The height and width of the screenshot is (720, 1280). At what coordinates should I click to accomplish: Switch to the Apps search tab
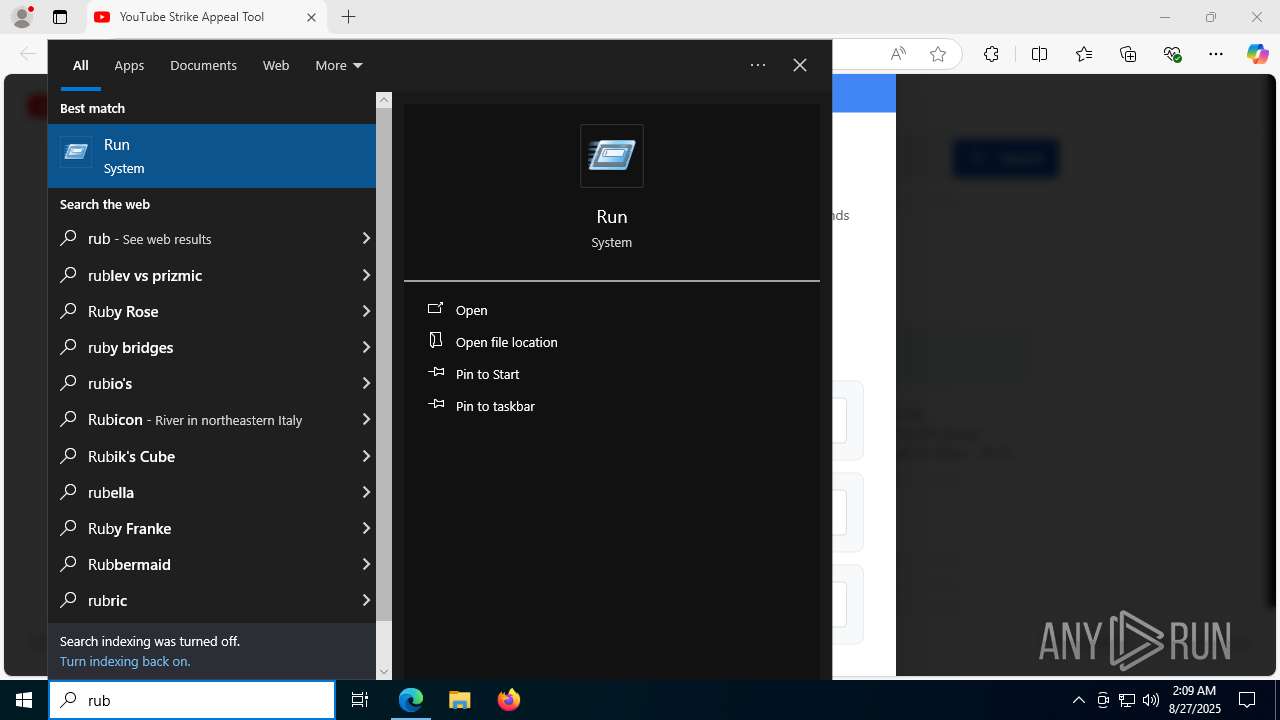[129, 65]
